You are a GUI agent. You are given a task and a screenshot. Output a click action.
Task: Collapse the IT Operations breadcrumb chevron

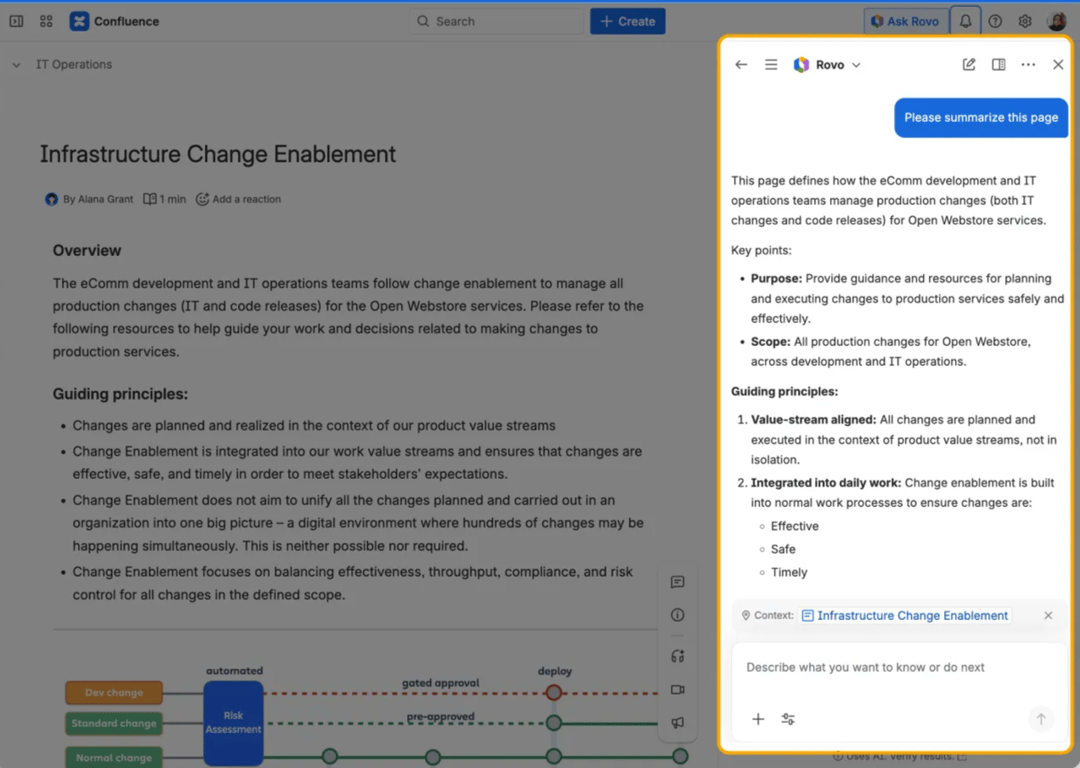pyautogui.click(x=17, y=65)
